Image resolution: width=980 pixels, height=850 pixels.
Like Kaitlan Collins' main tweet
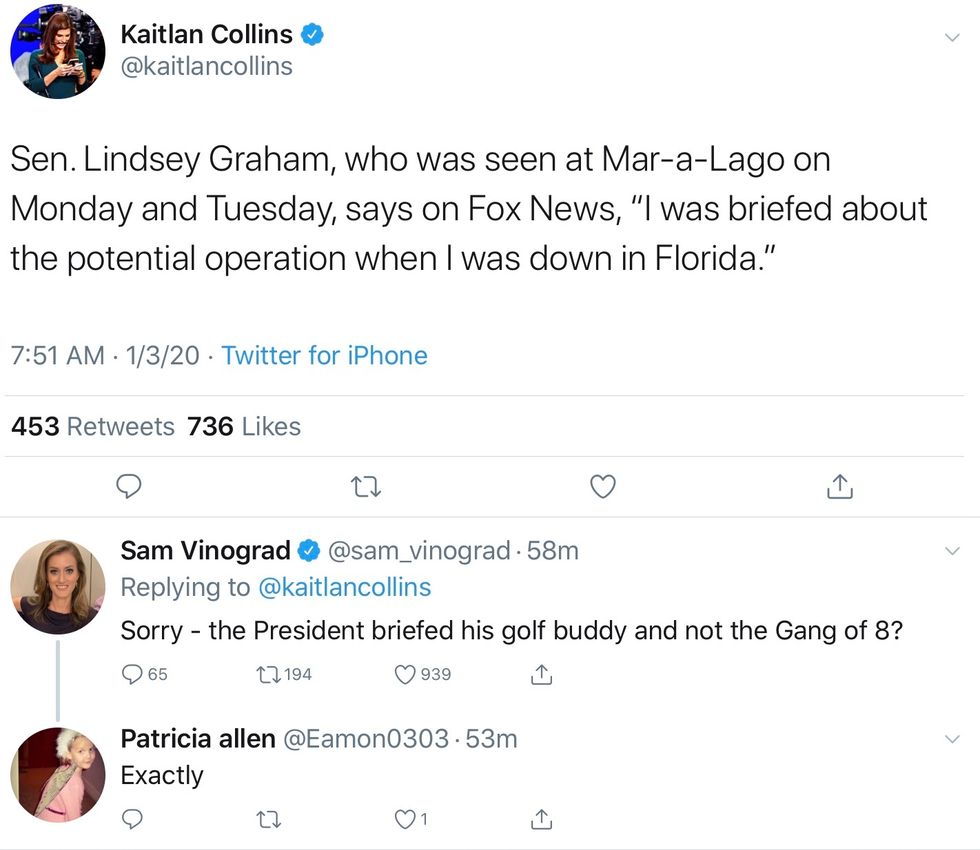602,487
